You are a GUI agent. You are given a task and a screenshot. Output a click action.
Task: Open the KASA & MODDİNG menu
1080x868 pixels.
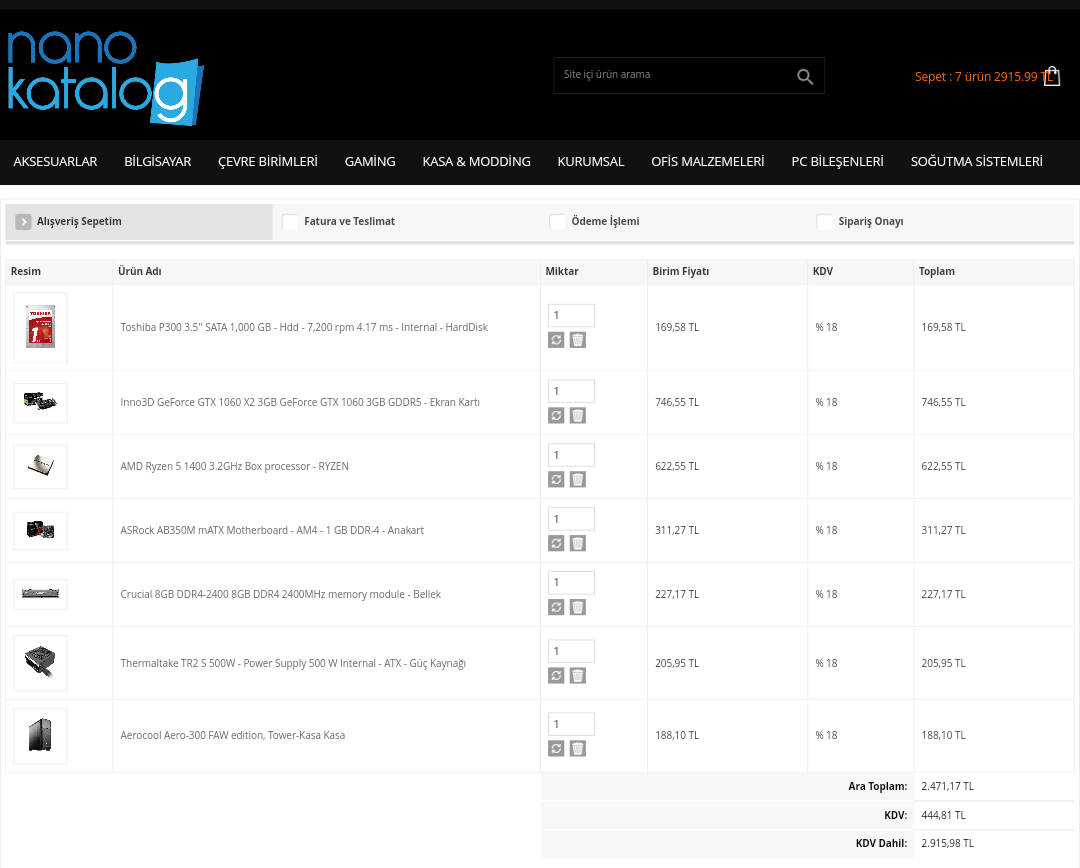(477, 162)
